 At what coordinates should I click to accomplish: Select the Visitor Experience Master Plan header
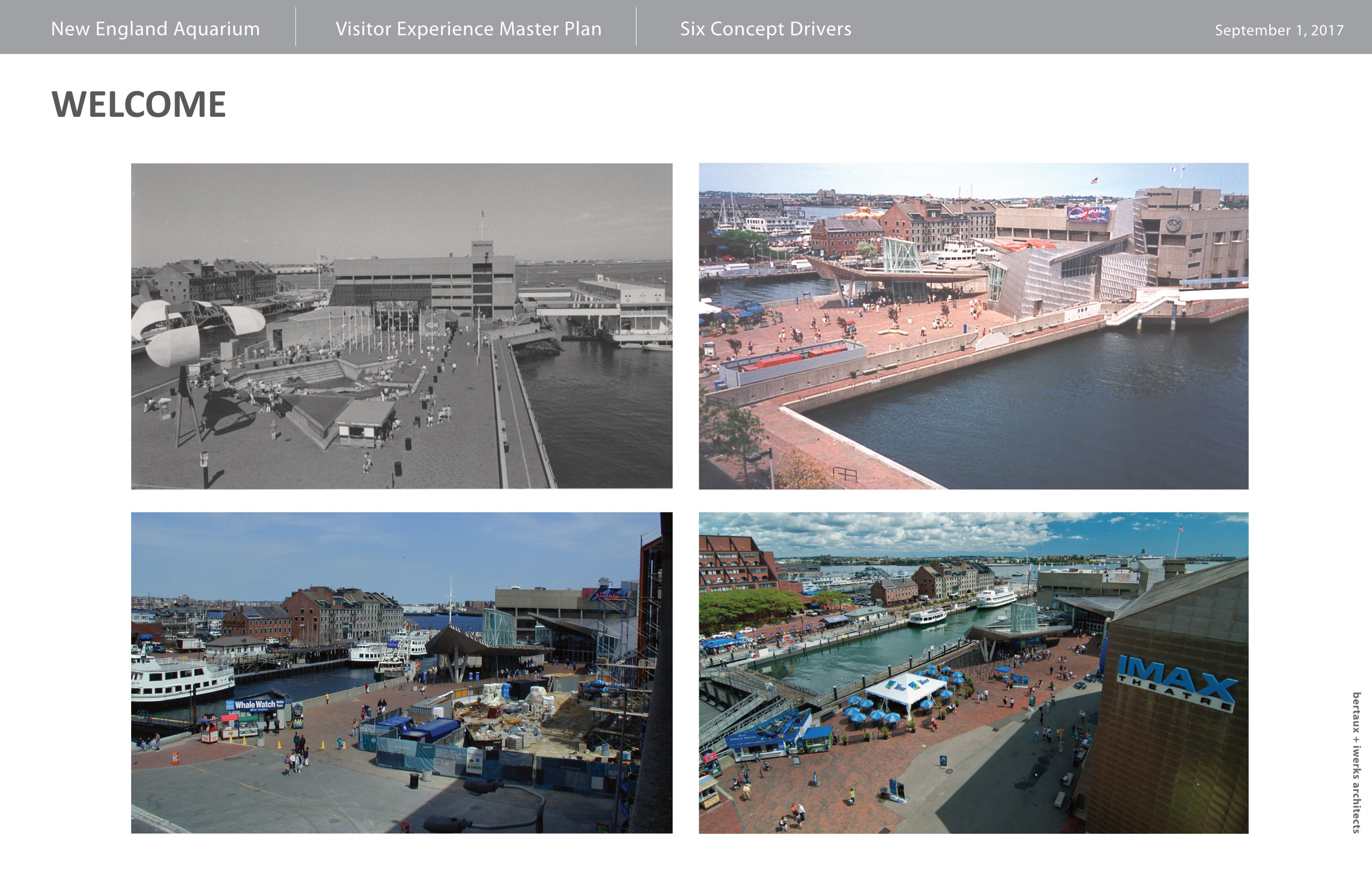coord(468,28)
